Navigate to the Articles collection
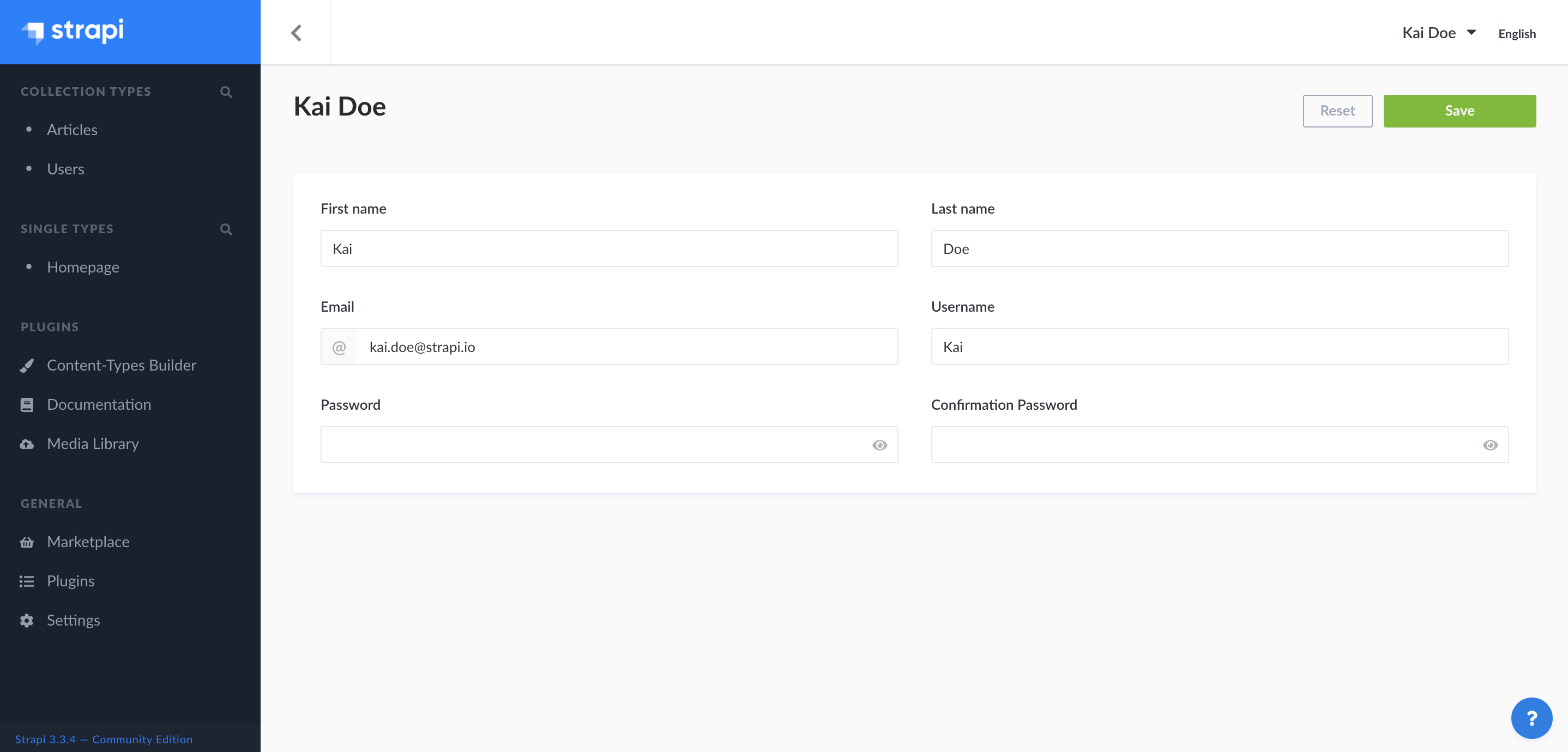1568x752 pixels. pyautogui.click(x=72, y=129)
